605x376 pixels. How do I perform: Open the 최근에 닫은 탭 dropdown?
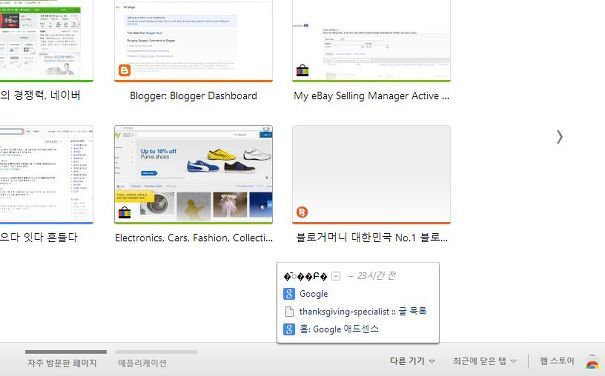pyautogui.click(x=485, y=361)
